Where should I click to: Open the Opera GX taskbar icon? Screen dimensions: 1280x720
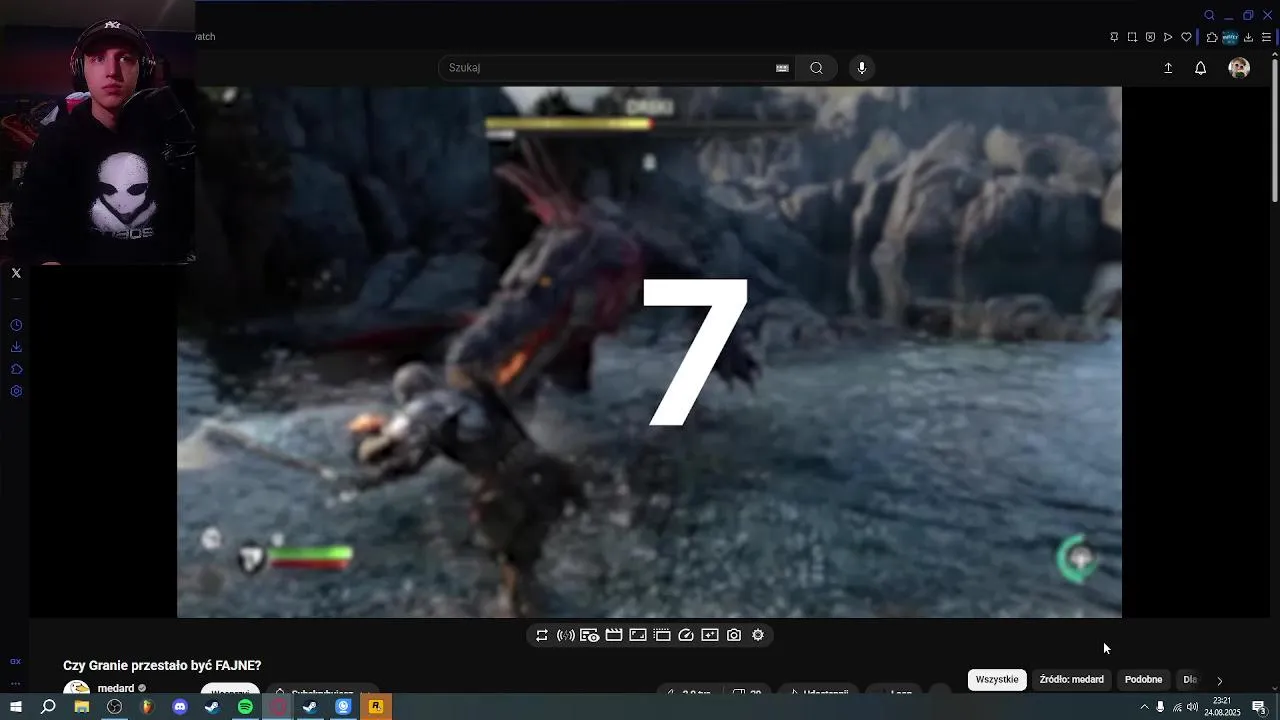pyautogui.click(x=278, y=707)
